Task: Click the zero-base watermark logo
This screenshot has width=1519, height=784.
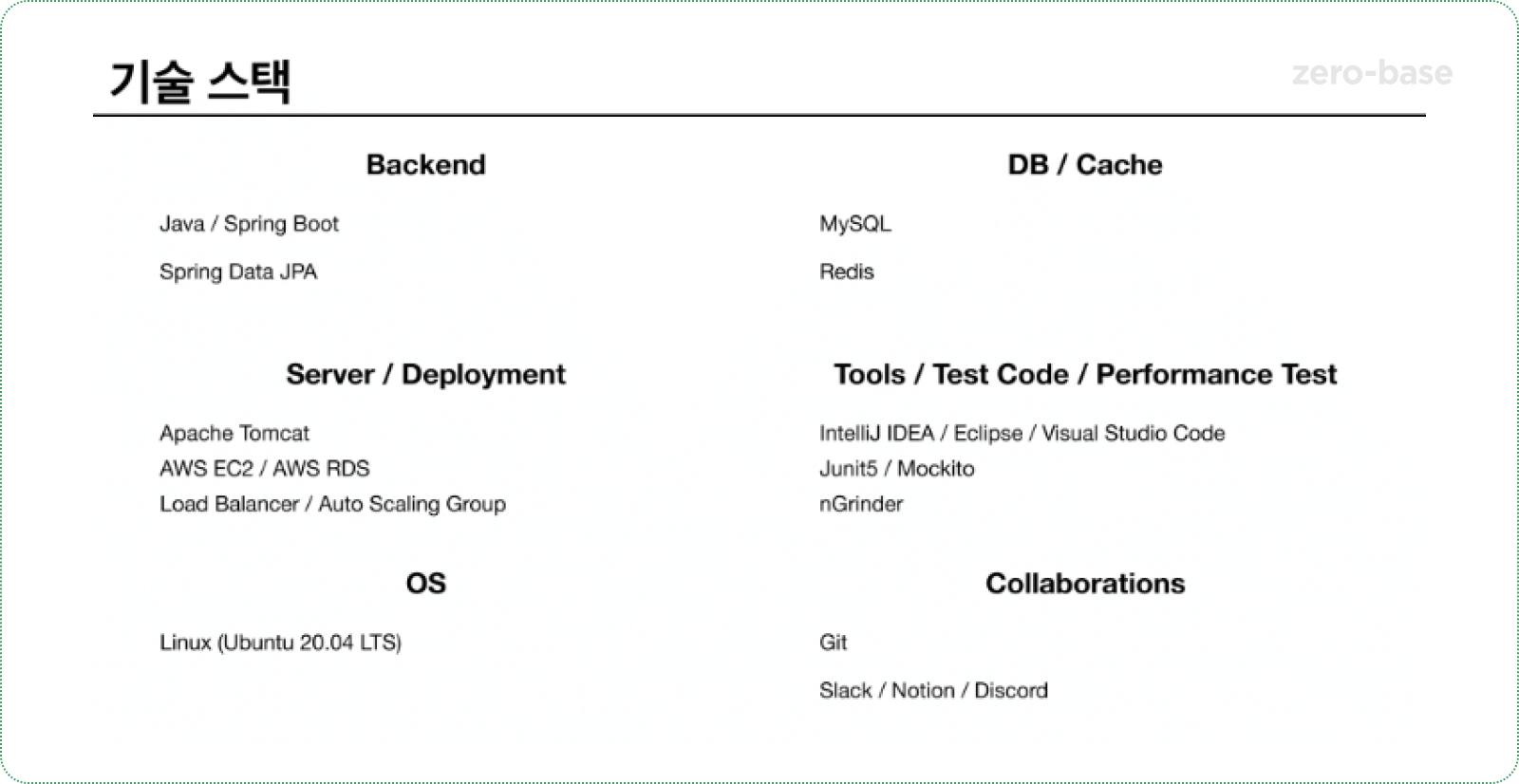Action: click(x=1371, y=73)
